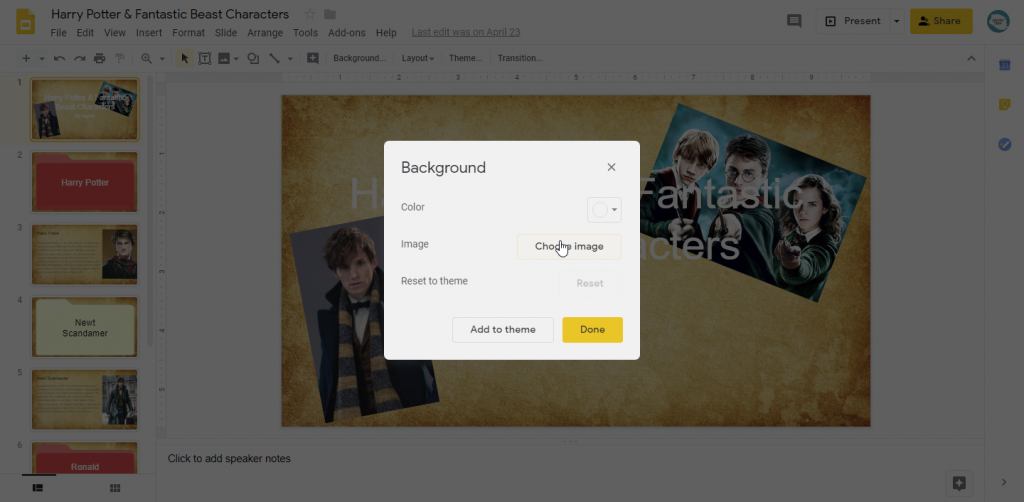Open the comment history icon

[794, 21]
